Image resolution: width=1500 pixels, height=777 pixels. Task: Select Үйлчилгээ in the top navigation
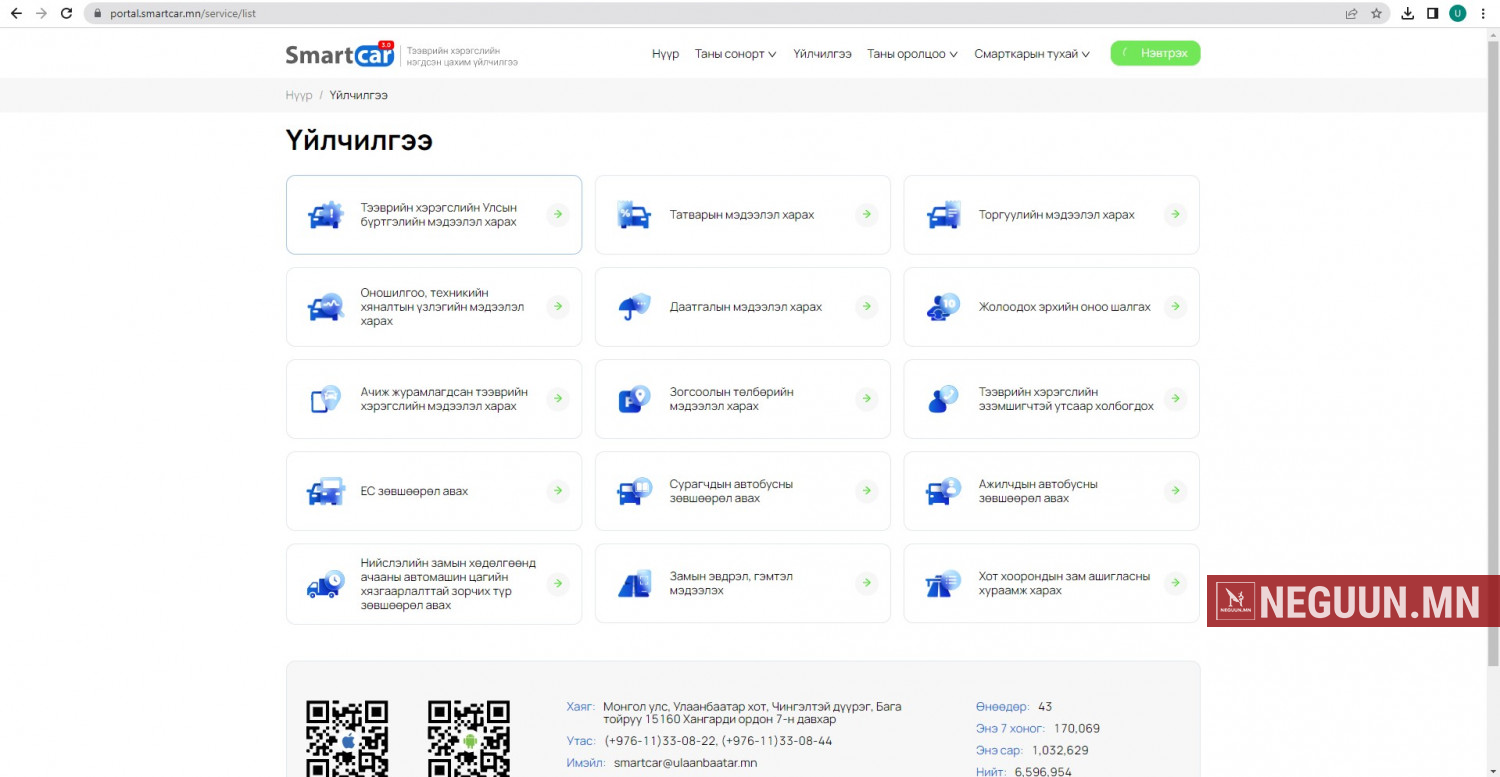[822, 54]
